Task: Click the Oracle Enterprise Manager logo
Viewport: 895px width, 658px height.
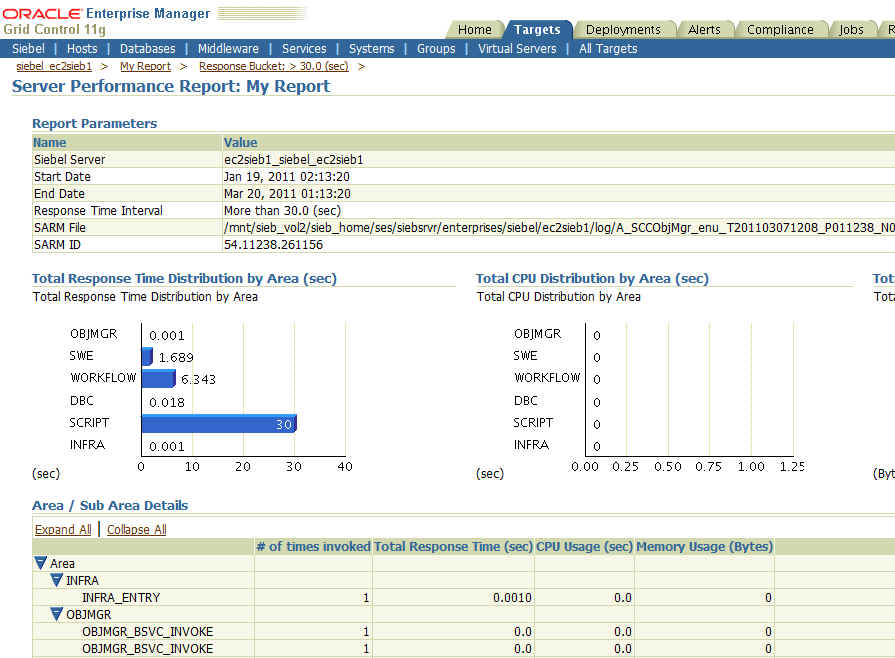Action: [x=106, y=14]
